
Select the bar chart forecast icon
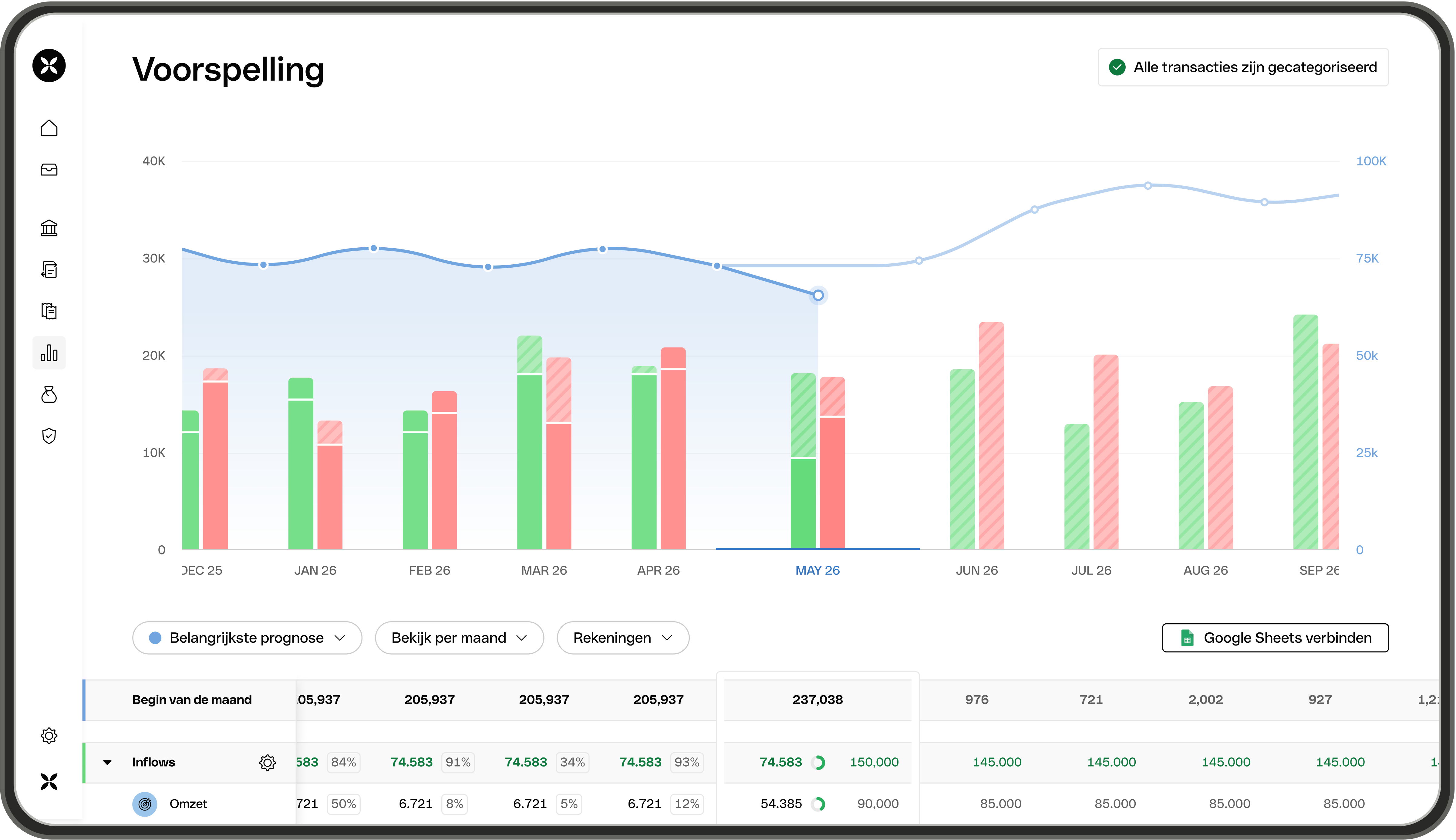coord(49,353)
